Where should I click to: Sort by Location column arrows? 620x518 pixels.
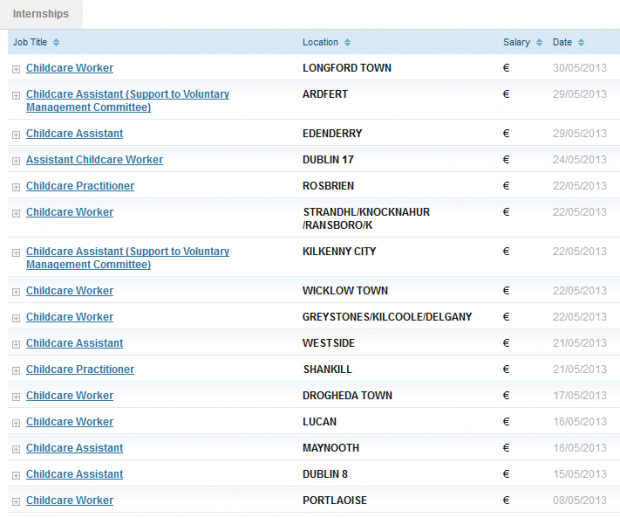pos(347,42)
